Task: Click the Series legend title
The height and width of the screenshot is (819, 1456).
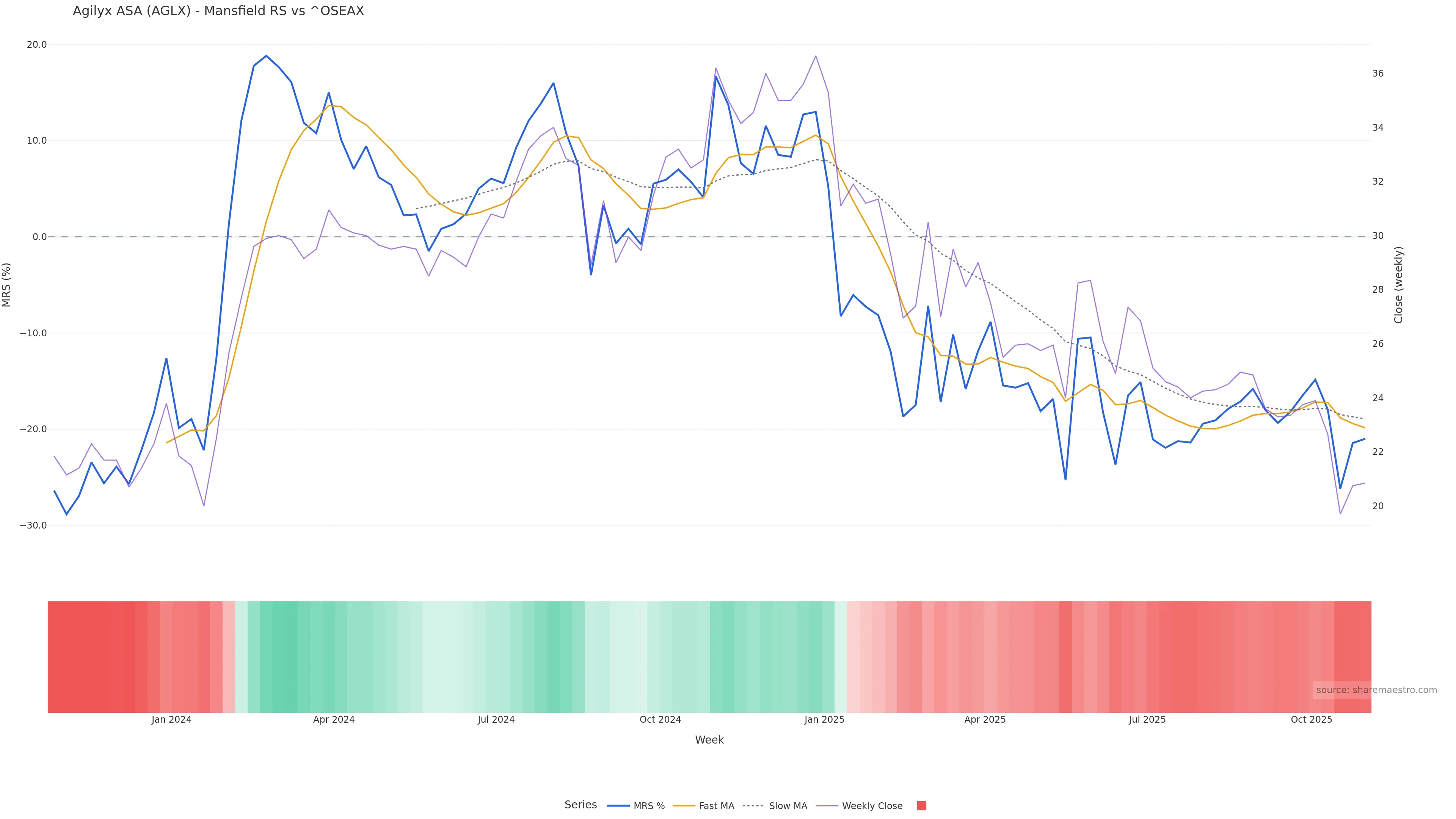Action: point(581,805)
